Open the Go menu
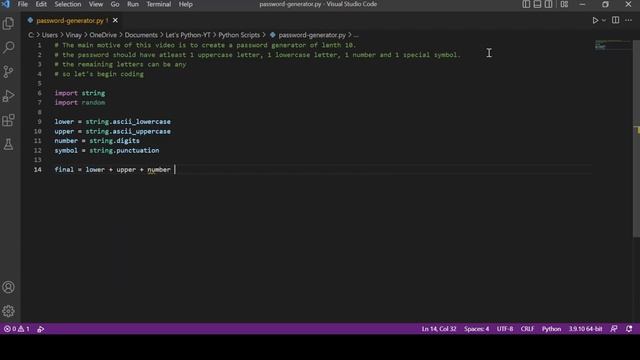This screenshot has width=640, height=360. (115, 4)
